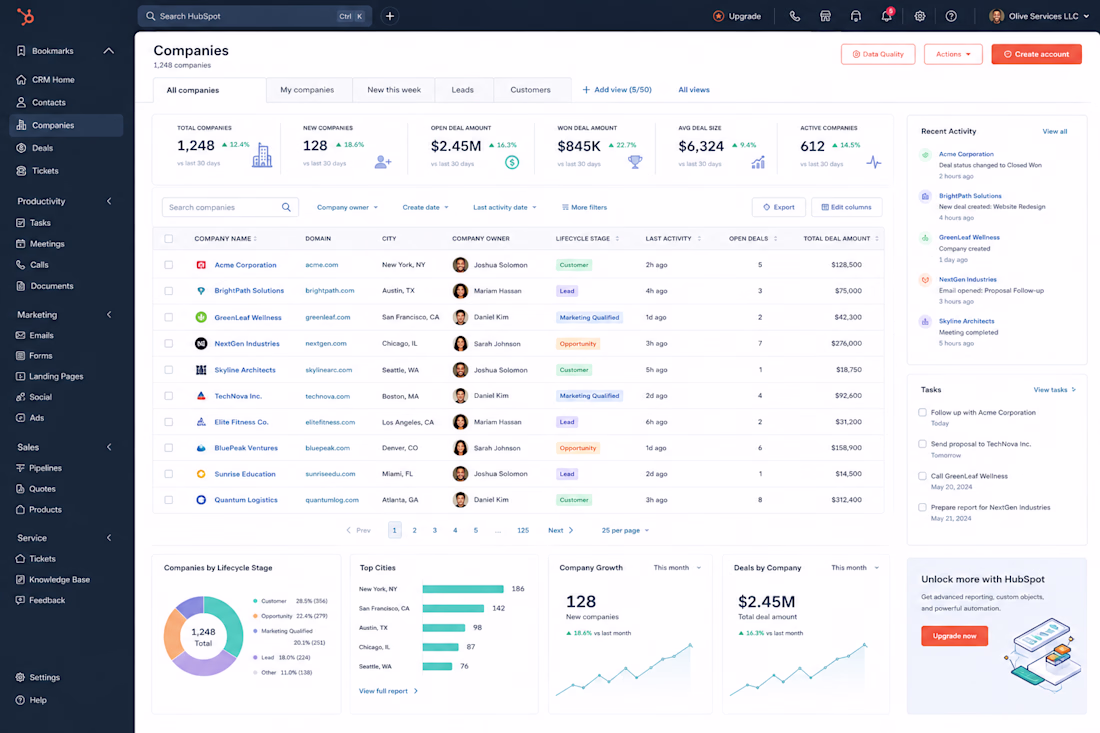The width and height of the screenshot is (1100, 733).
Task: Open the quick-create plus button
Action: point(390,16)
